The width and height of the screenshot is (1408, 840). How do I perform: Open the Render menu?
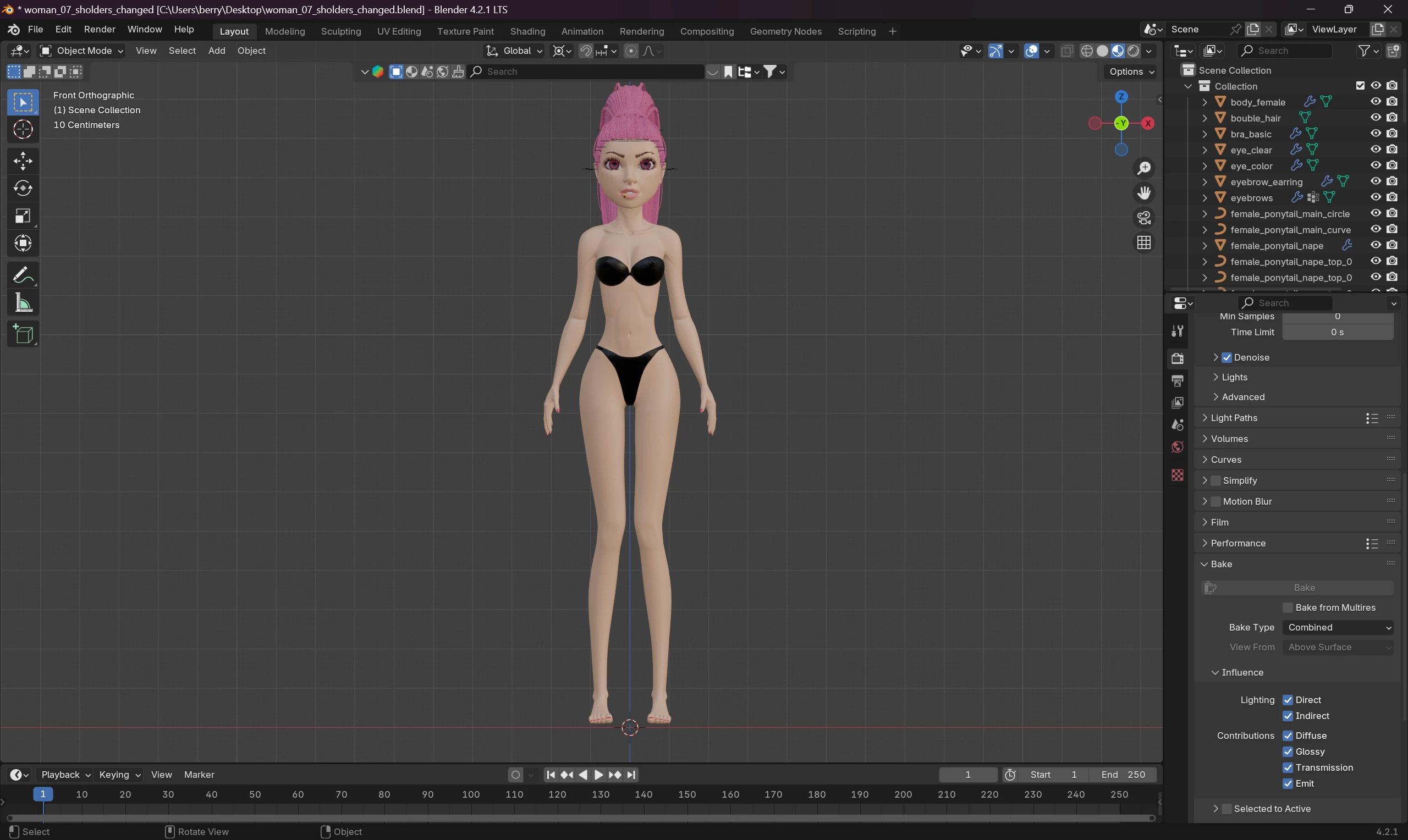pos(99,30)
